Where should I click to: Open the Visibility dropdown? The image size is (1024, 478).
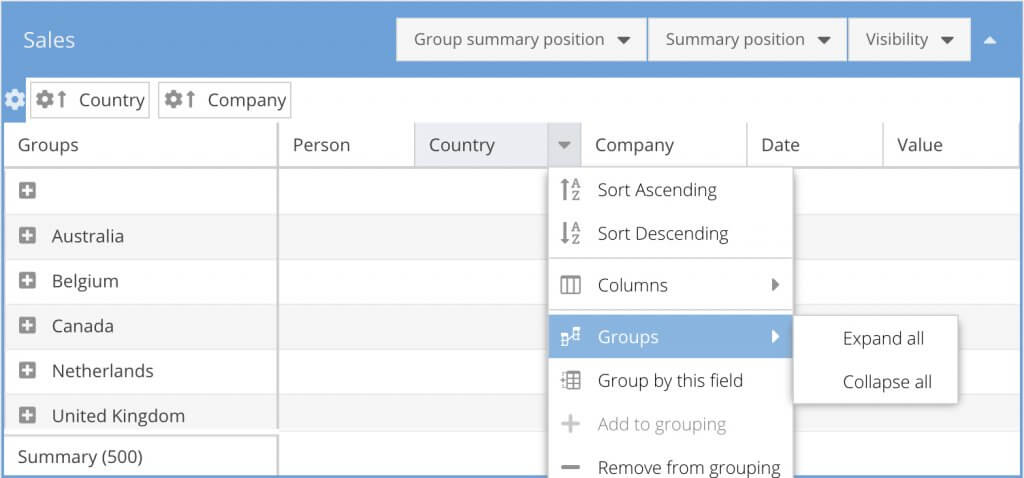point(909,40)
